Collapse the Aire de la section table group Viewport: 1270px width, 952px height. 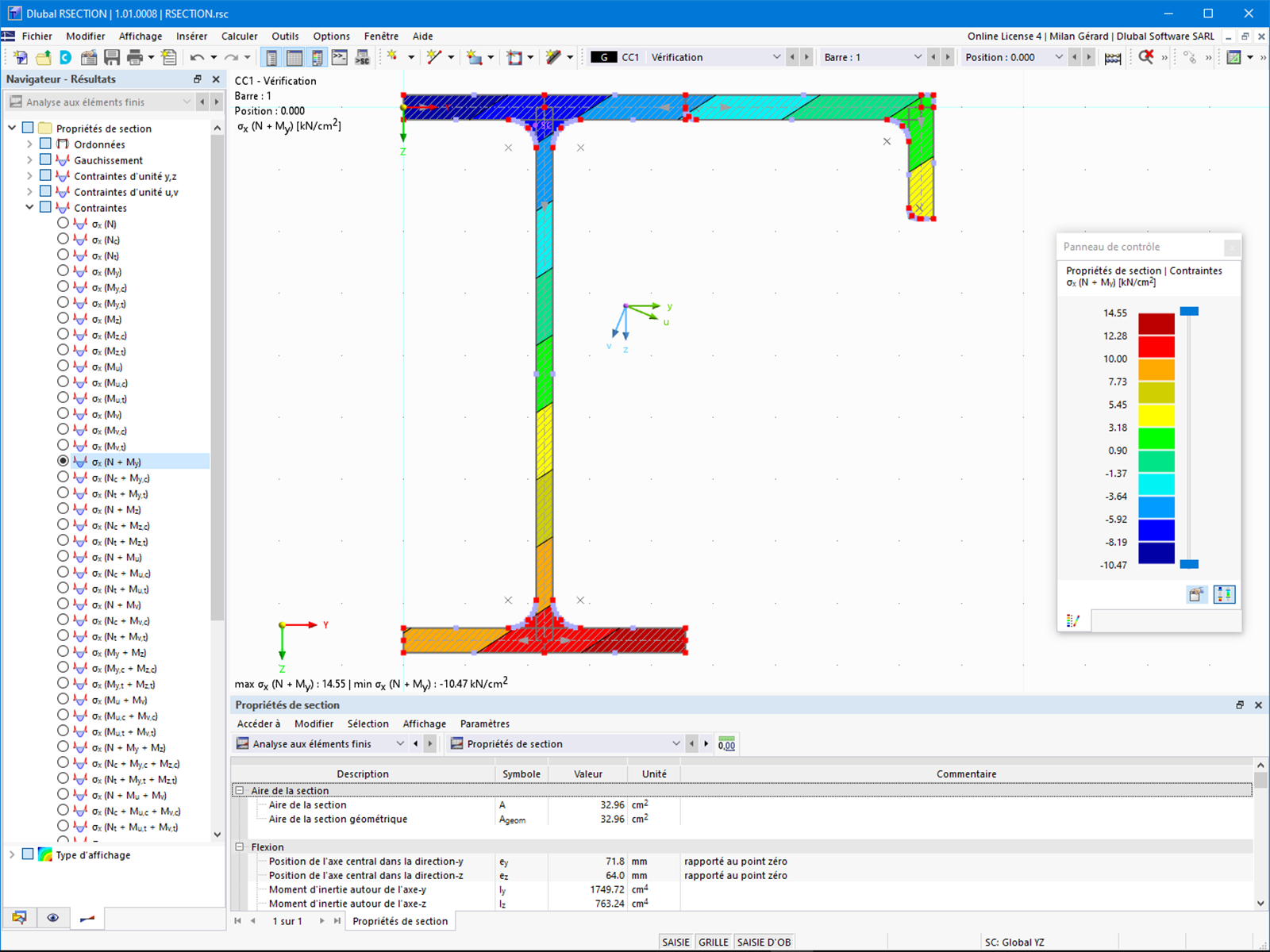point(239,790)
